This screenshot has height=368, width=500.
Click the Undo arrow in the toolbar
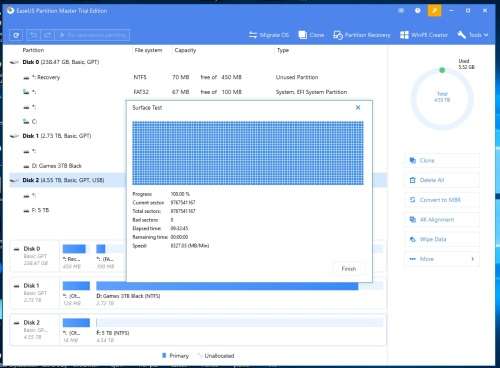coord(33,35)
